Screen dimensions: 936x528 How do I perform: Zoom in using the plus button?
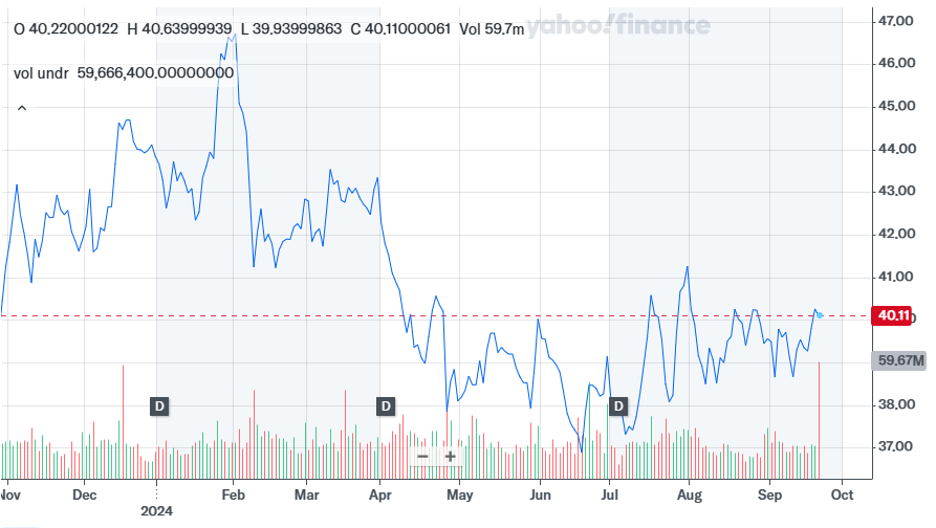451,456
